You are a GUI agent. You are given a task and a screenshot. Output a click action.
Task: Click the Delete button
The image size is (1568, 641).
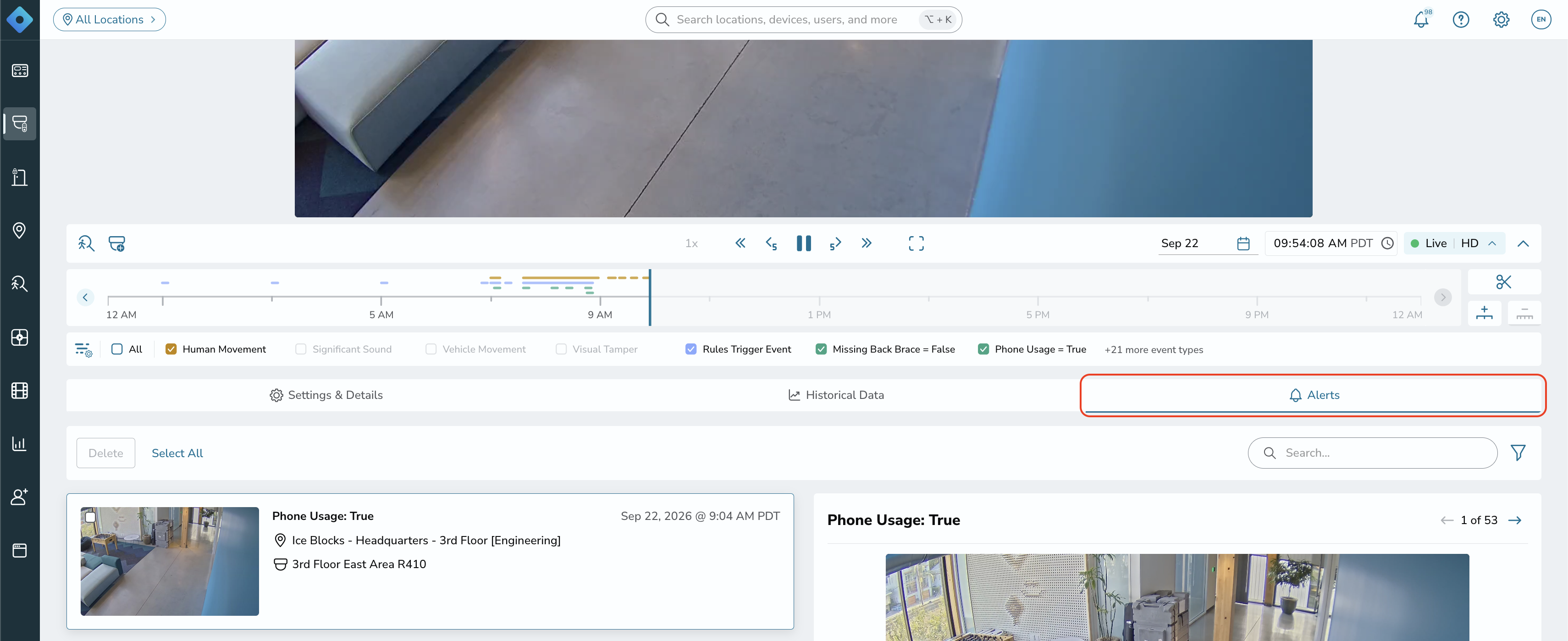pos(106,453)
